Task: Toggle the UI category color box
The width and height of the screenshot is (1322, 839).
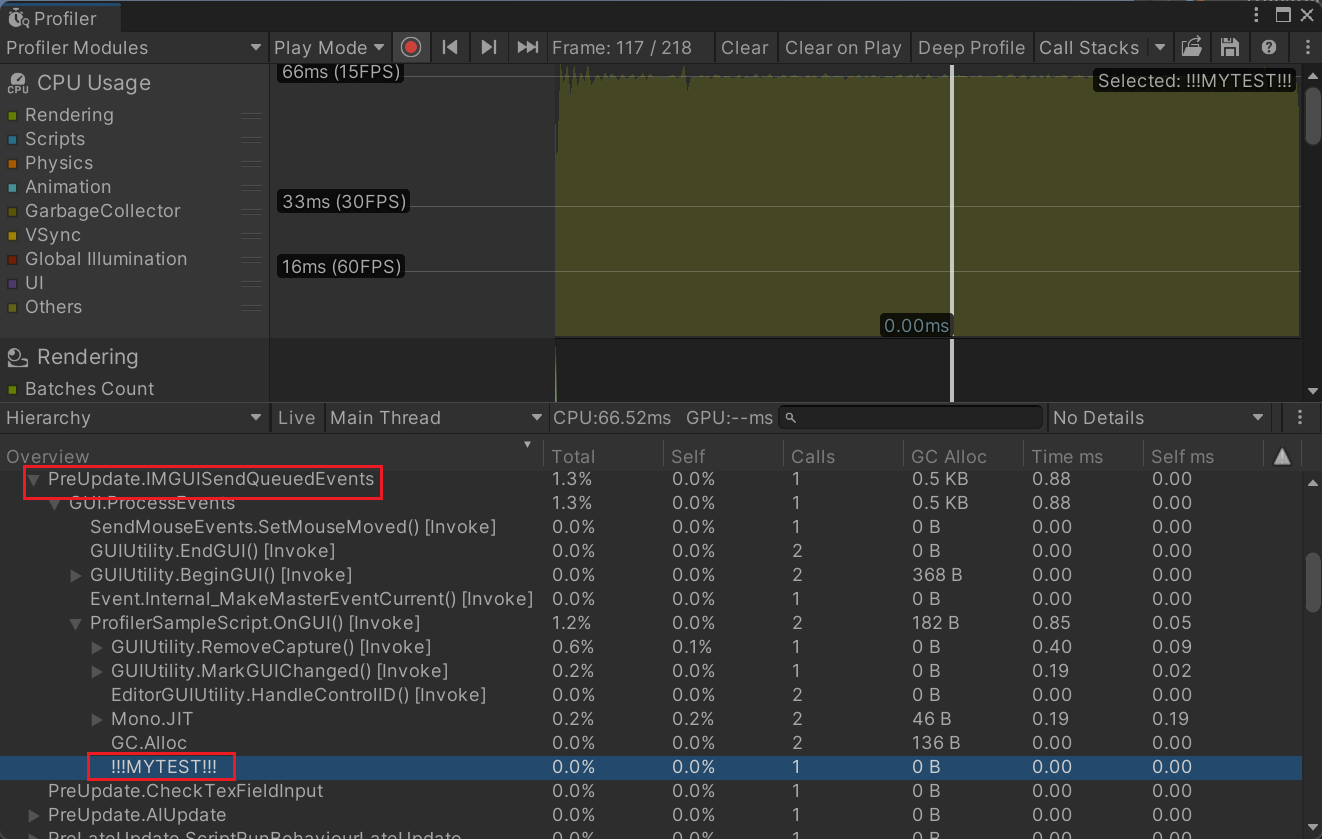Action: pyautogui.click(x=12, y=284)
